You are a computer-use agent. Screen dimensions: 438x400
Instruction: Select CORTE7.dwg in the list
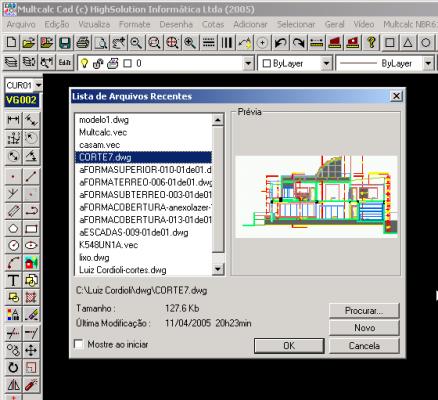(x=144, y=157)
